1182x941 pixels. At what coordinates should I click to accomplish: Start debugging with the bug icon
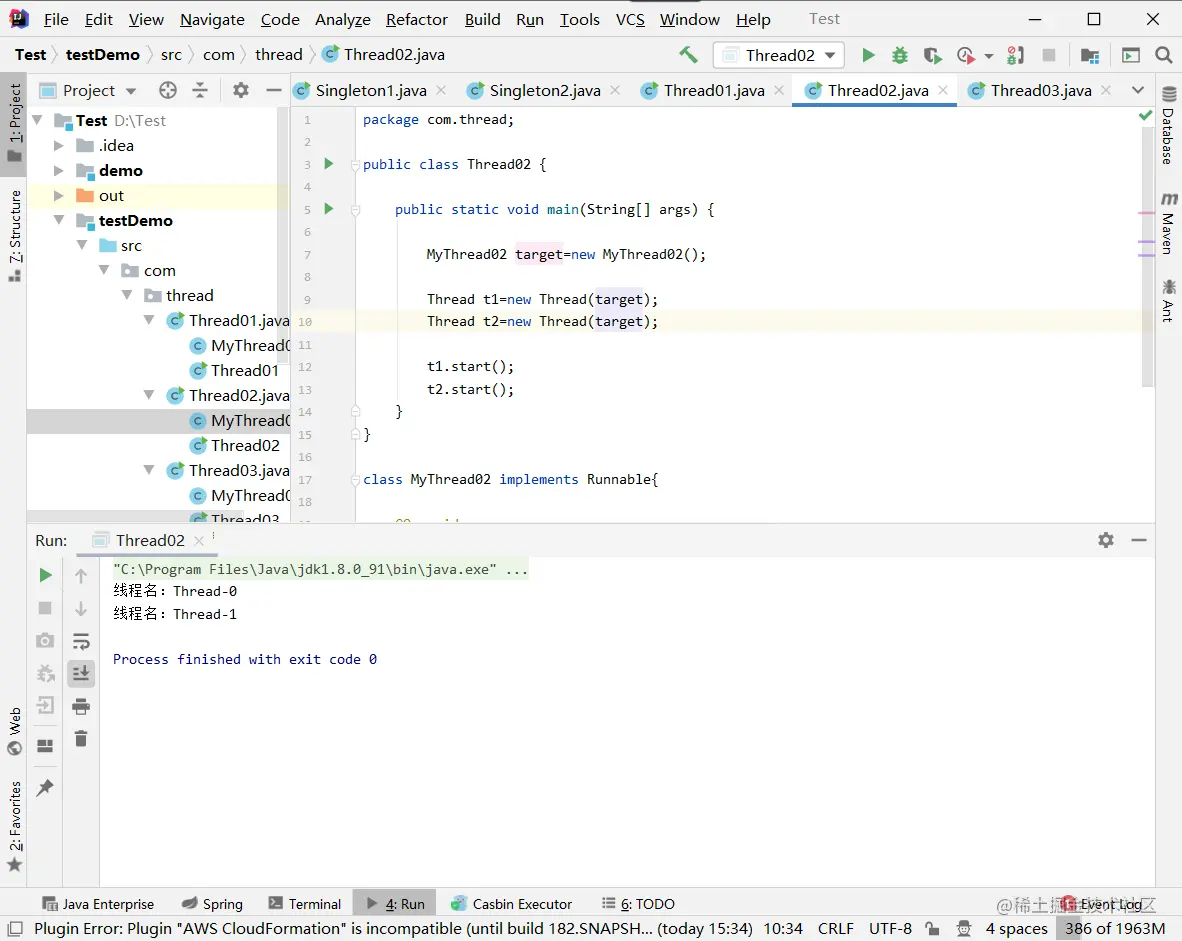coord(900,55)
